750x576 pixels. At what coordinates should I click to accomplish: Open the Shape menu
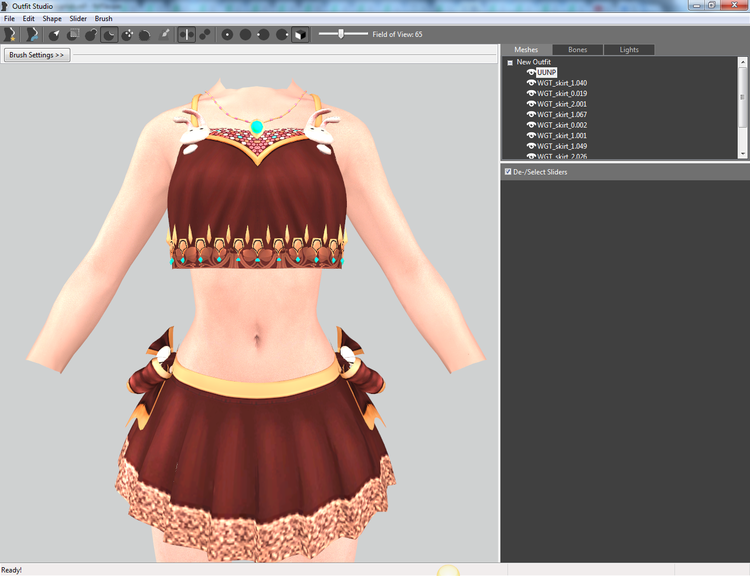pos(52,19)
